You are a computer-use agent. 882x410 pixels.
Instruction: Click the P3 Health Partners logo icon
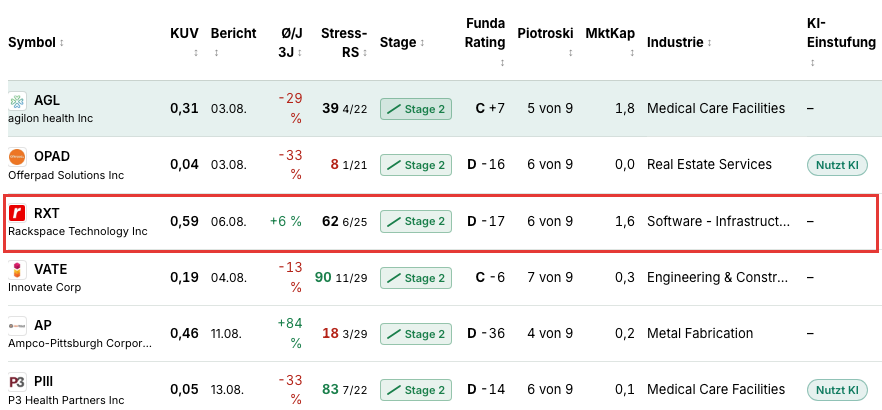click(x=17, y=382)
